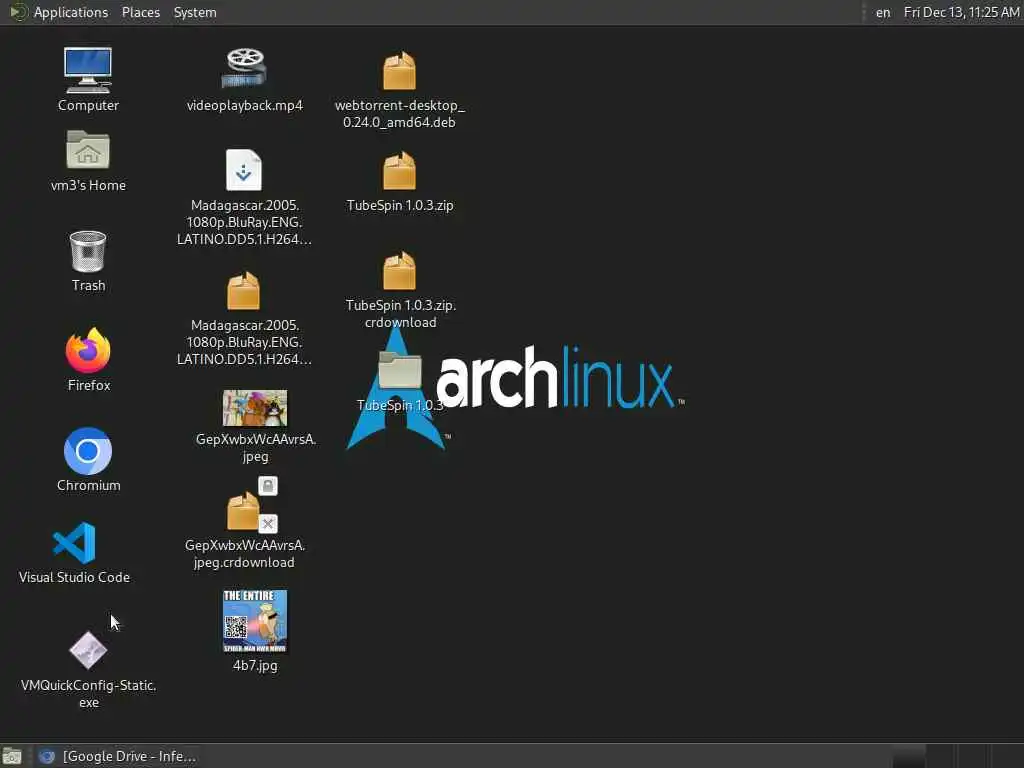The image size is (1024, 768).
Task: Click the show desktop icon in bottom panel
Action: tap(12, 756)
